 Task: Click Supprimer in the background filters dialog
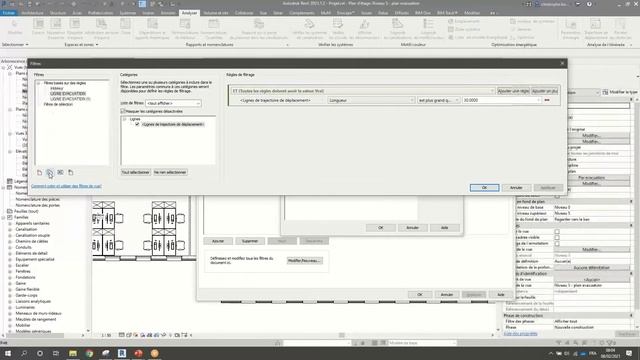tap(250, 241)
